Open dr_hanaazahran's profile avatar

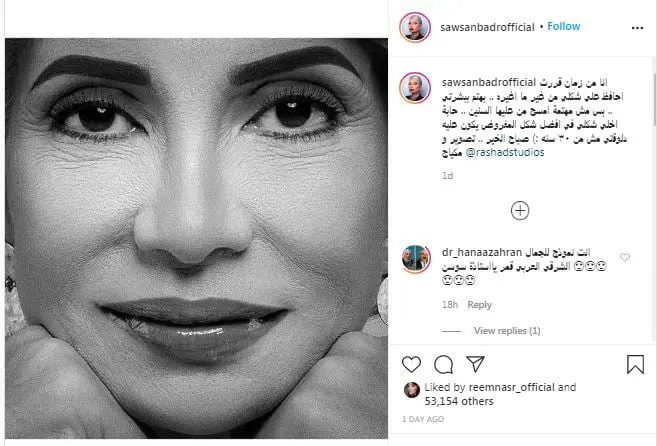pyautogui.click(x=416, y=259)
